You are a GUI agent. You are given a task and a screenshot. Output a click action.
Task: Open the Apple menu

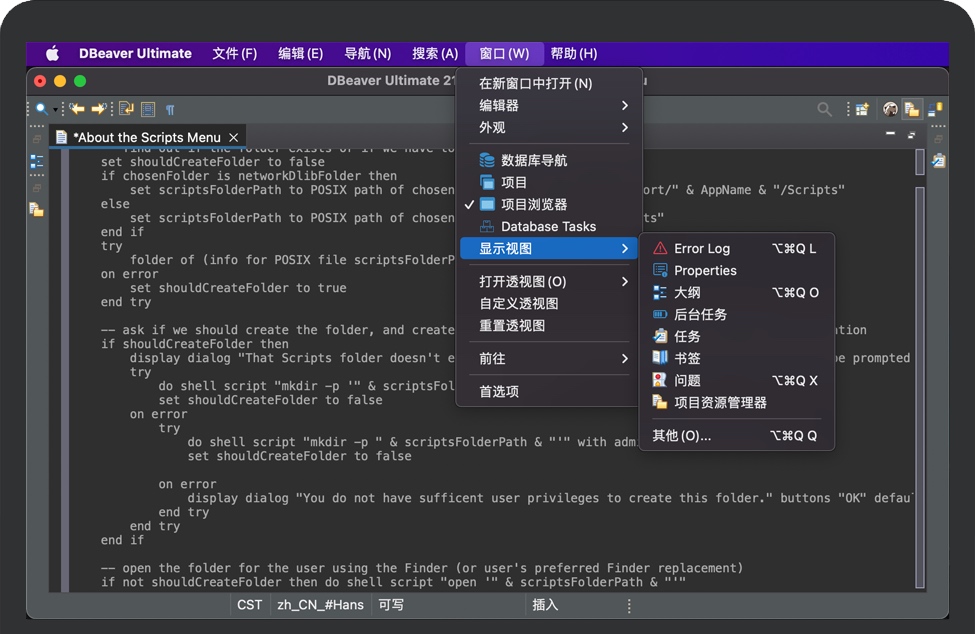[52, 53]
